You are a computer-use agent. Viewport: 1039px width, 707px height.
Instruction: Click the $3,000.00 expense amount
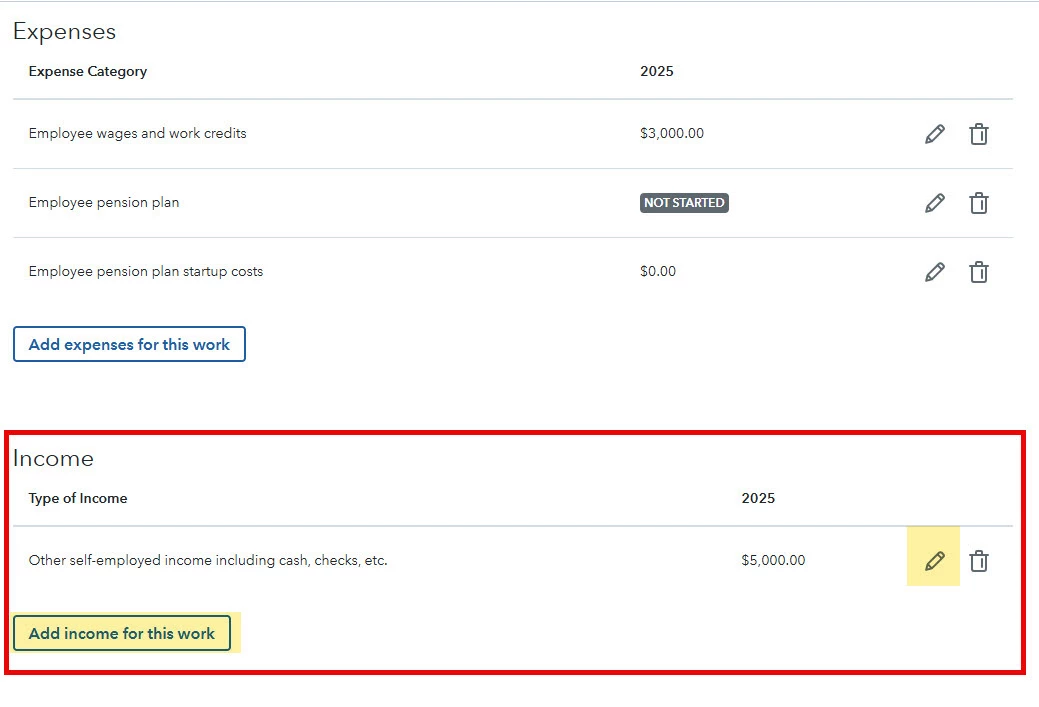tap(672, 133)
